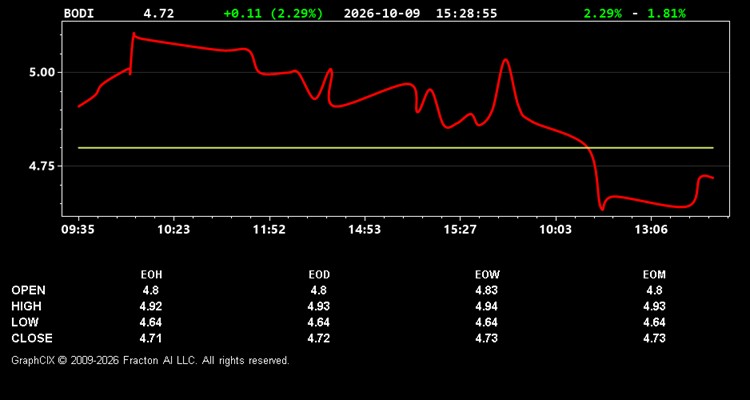Click the 1.81% range value in header

[x=666, y=13]
